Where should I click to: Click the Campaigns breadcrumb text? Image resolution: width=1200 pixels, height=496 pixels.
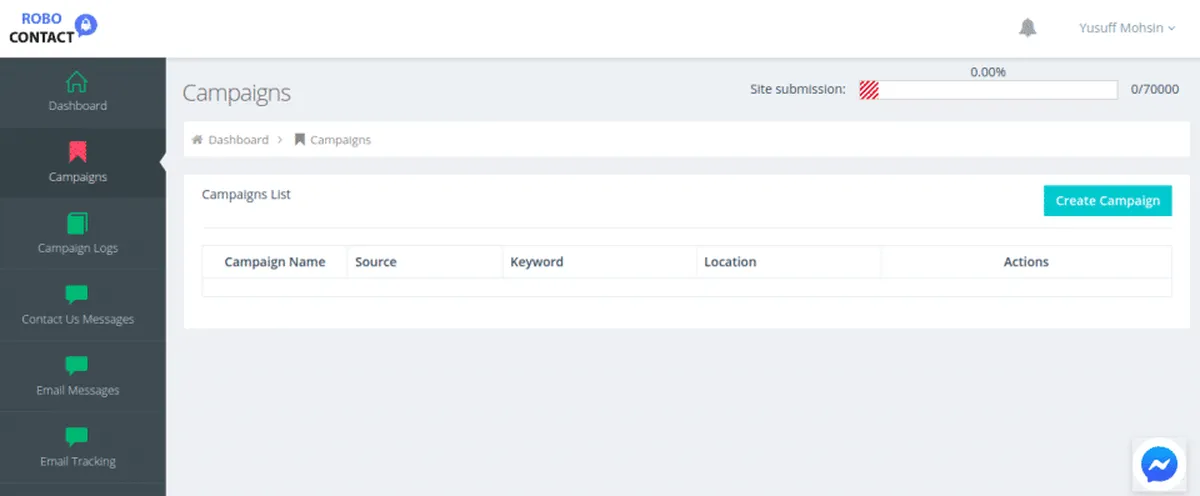click(x=340, y=140)
